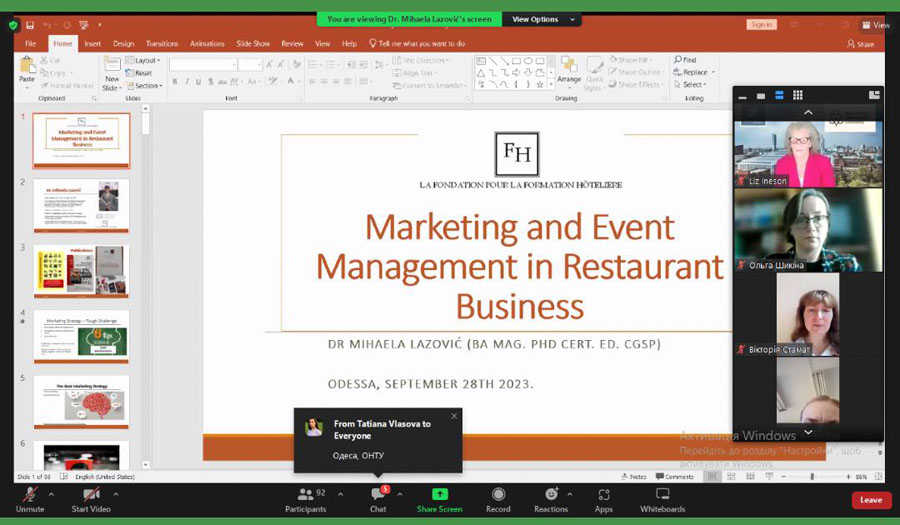Screen dimensions: 900x525
Task: Toggle Bold formatting in ribbon
Action: pyautogui.click(x=174, y=81)
